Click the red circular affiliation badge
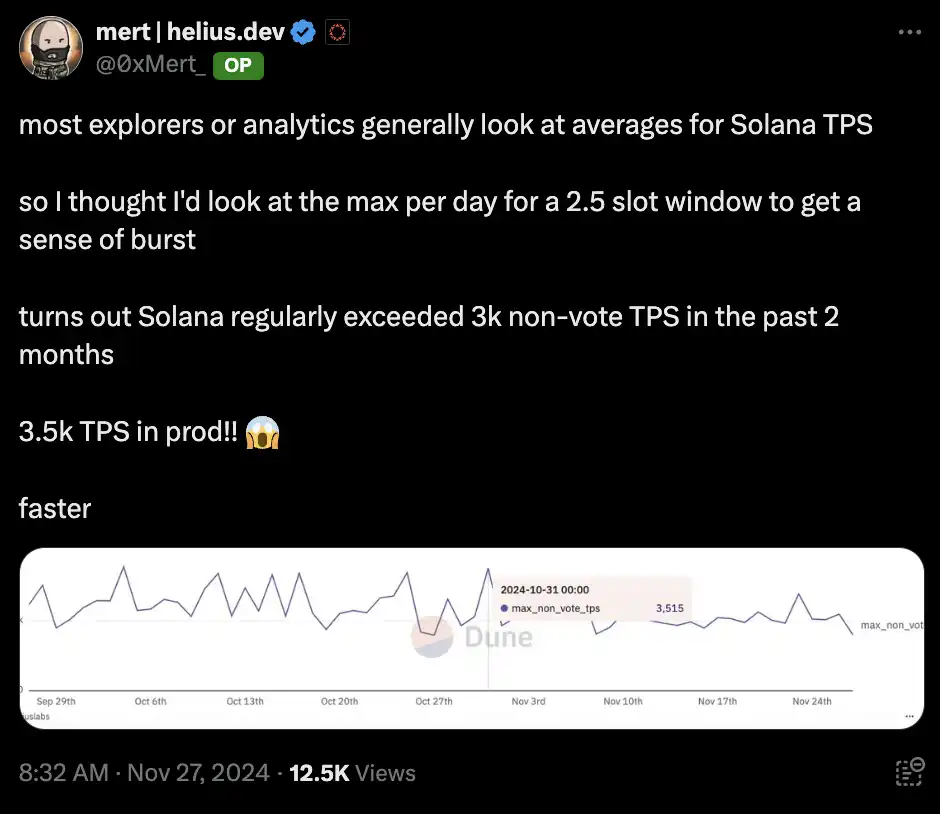The image size is (940, 814). tap(337, 33)
